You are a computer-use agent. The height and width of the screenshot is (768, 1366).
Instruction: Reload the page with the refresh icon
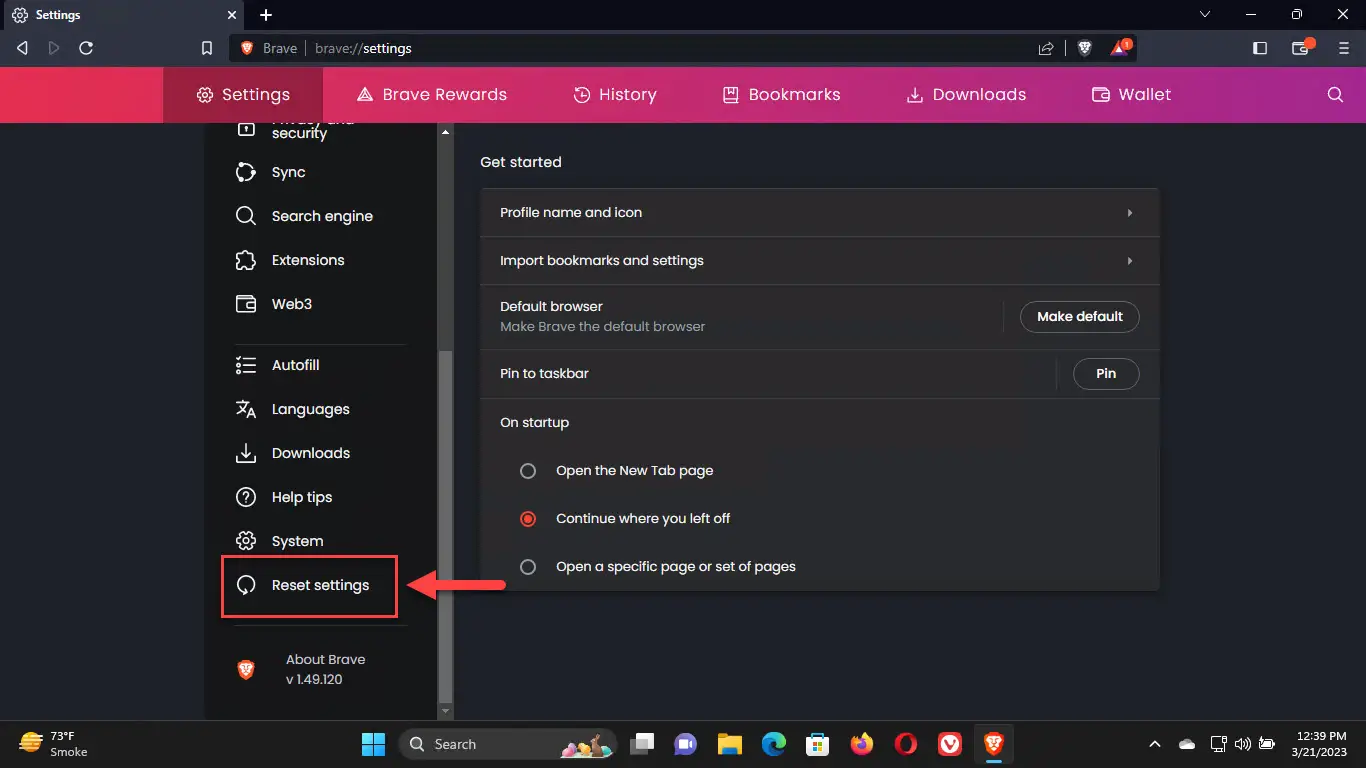pos(86,48)
